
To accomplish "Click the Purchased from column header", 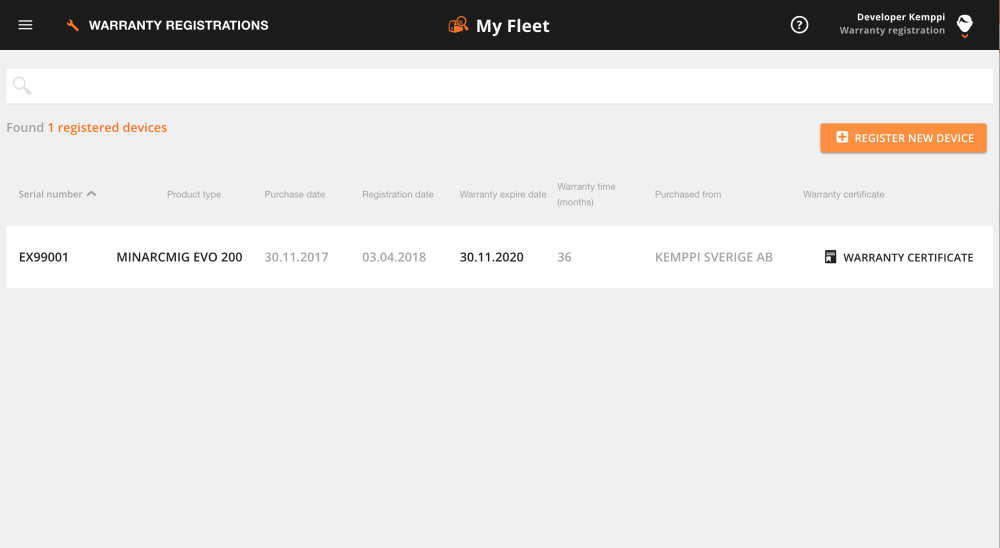I will click(688, 194).
